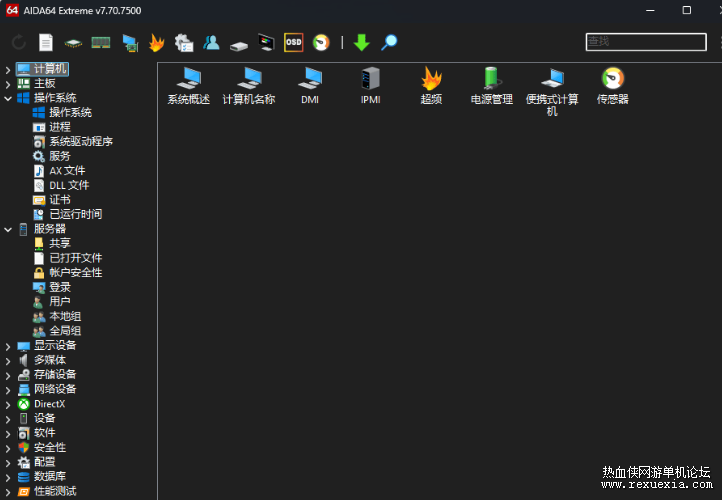Image resolution: width=722 pixels, height=500 pixels.
Task: Expand the 存储设备 tree node
Action: coord(8,375)
